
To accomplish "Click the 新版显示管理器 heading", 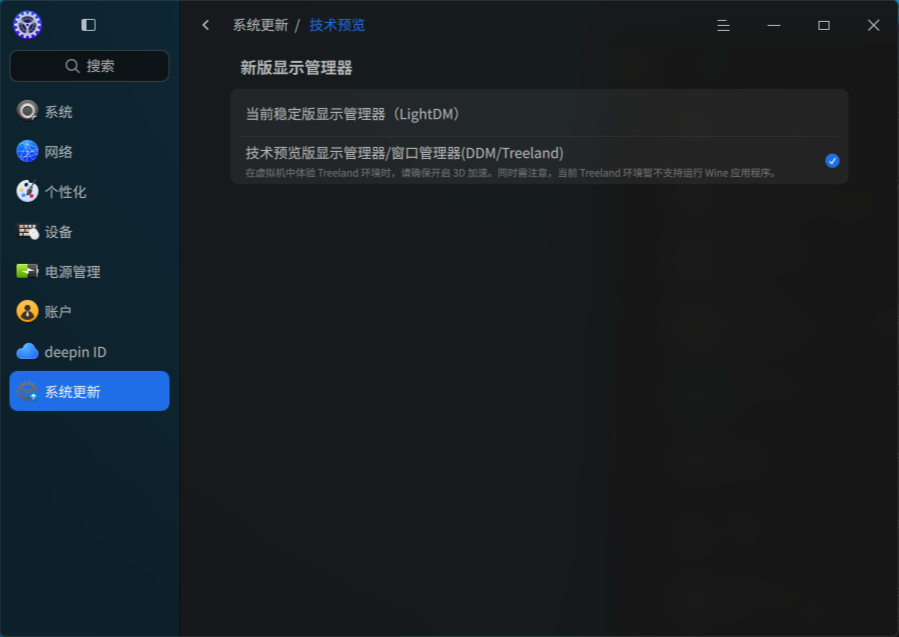I will tap(296, 68).
